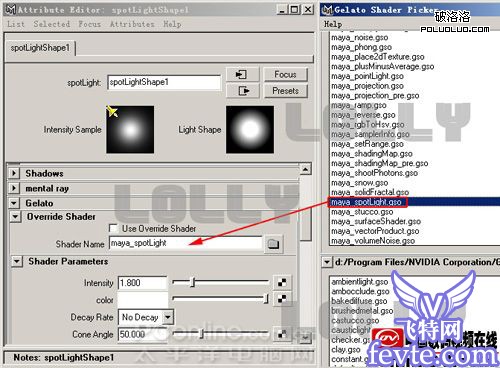Screen dimensions: 500x368
Task: Click the output connection arrow icon below it
Action: point(242,90)
